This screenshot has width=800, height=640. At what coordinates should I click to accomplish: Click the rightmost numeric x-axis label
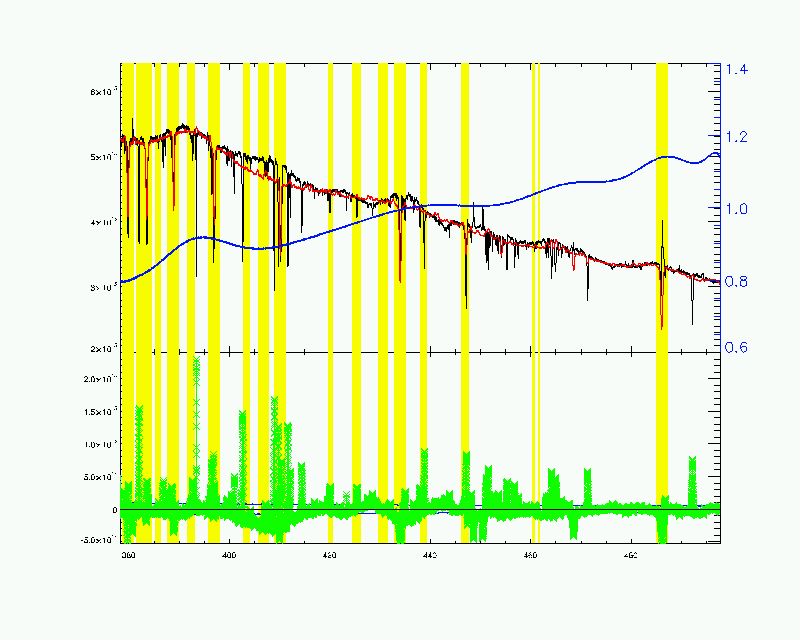coord(631,555)
